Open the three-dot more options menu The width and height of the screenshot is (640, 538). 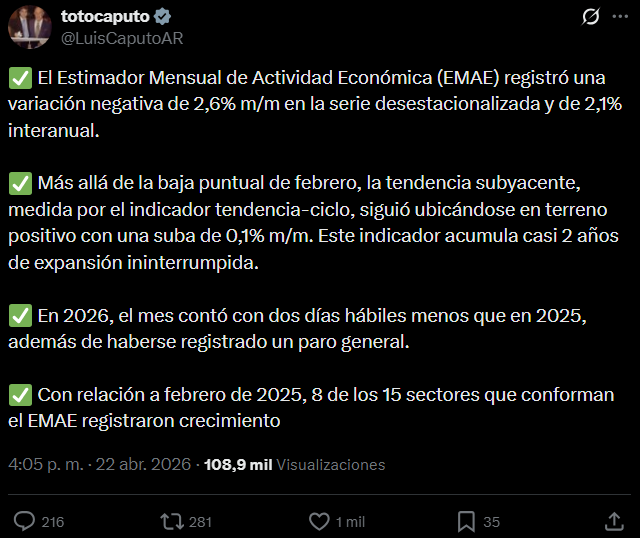point(620,17)
